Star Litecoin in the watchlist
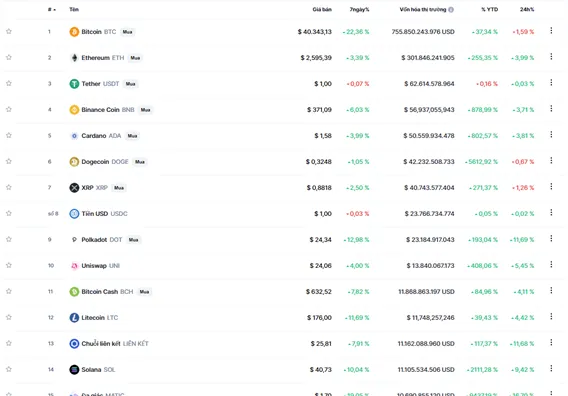 [9, 317]
